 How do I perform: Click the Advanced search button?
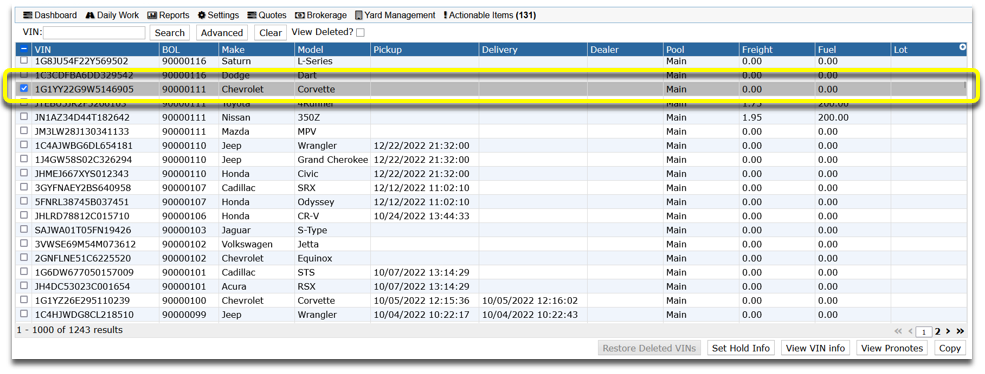222,33
